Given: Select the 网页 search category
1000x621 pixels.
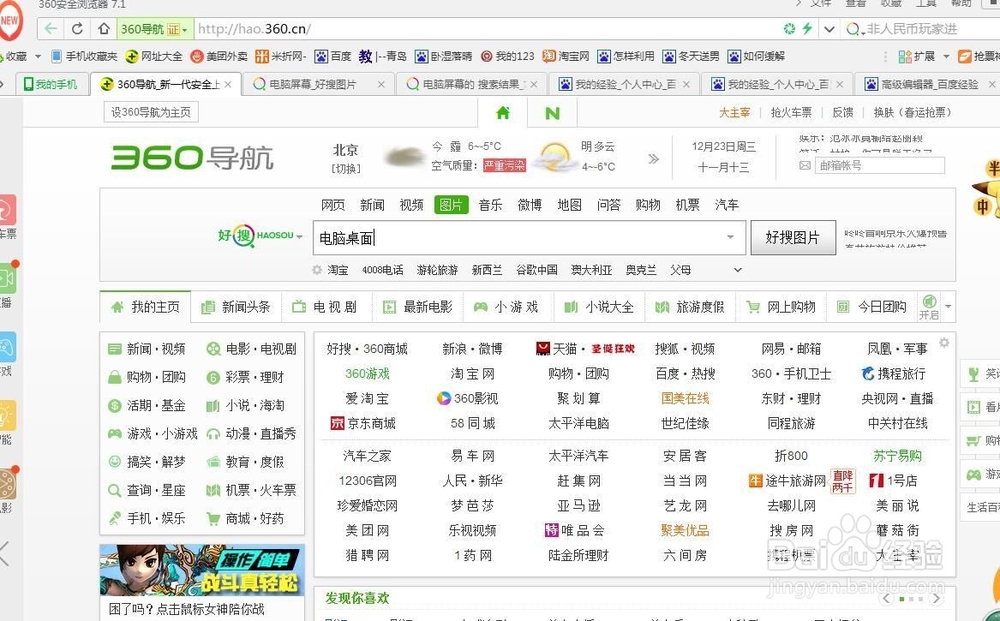Looking at the screenshot, I should [x=333, y=205].
